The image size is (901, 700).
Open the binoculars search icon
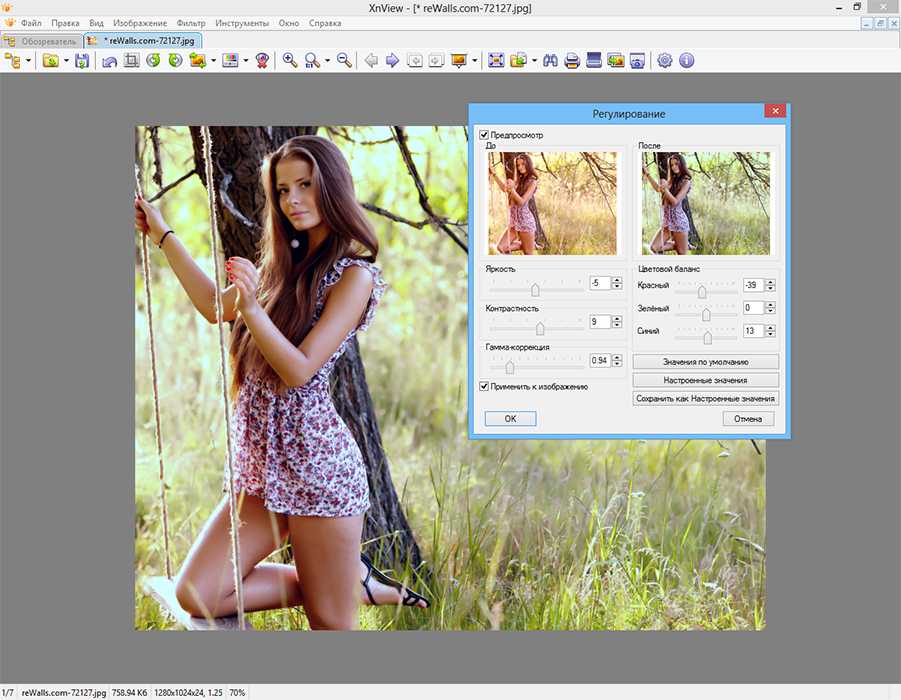550,61
